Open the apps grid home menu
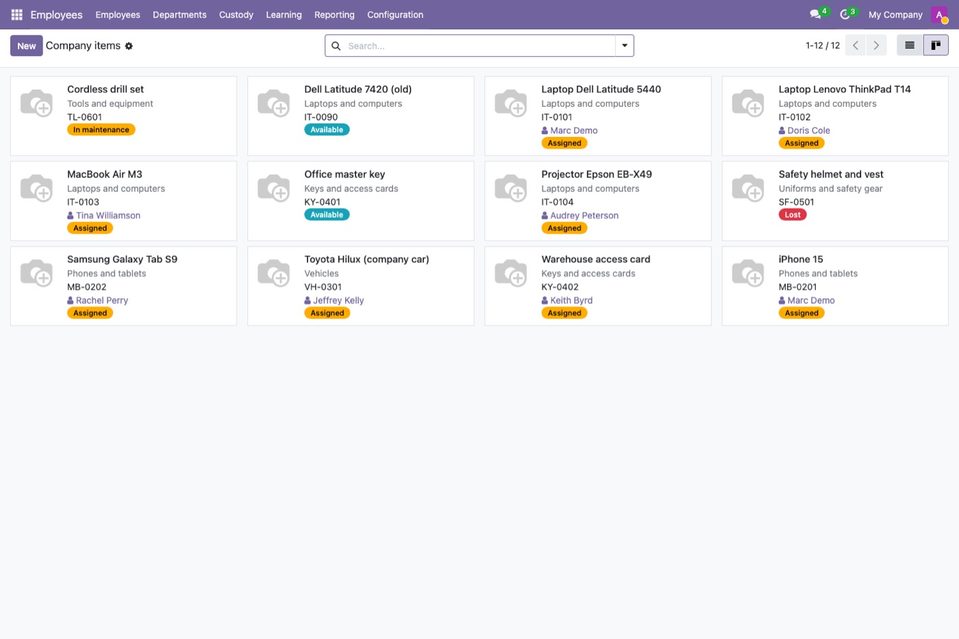959x639 pixels. pos(17,15)
